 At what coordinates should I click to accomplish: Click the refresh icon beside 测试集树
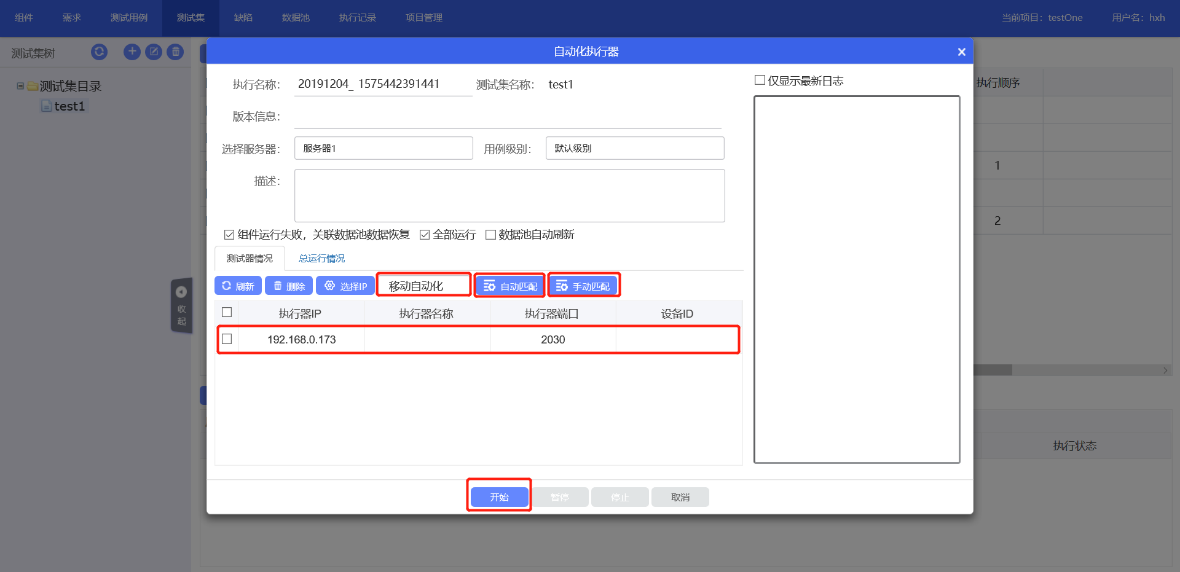point(99,52)
